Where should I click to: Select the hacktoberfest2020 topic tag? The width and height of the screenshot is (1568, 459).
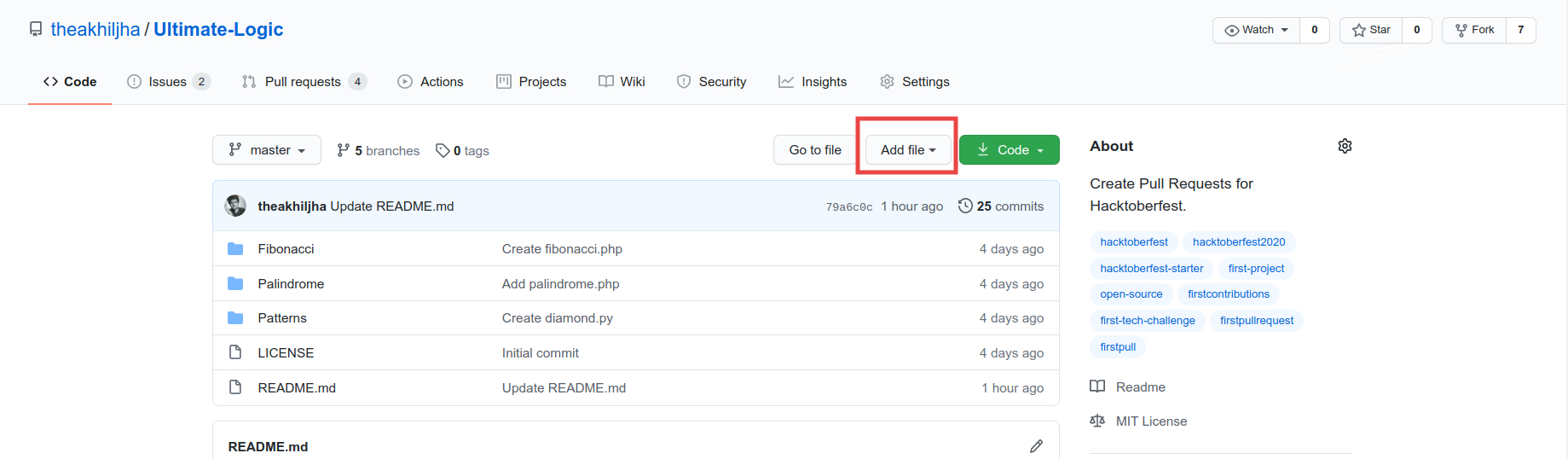[x=1239, y=242]
